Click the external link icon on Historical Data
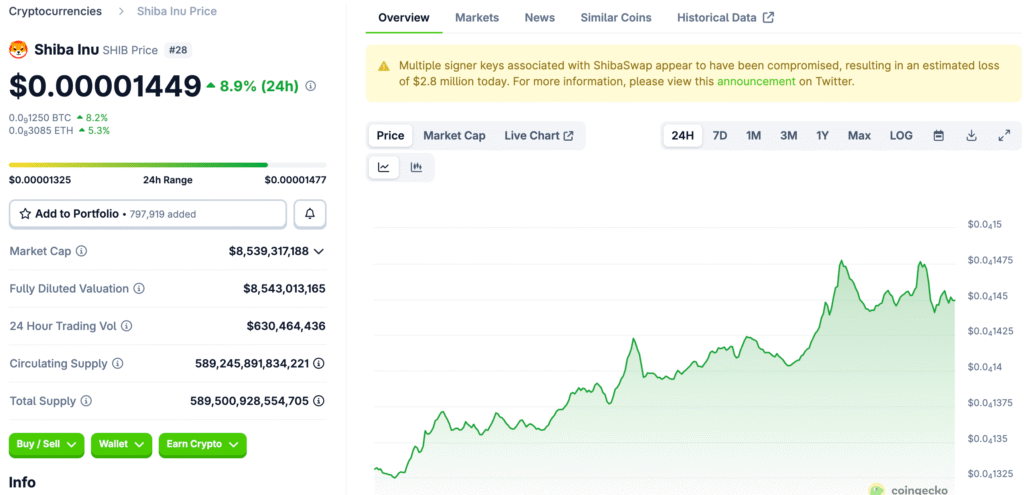The height and width of the screenshot is (495, 1024). (x=769, y=18)
